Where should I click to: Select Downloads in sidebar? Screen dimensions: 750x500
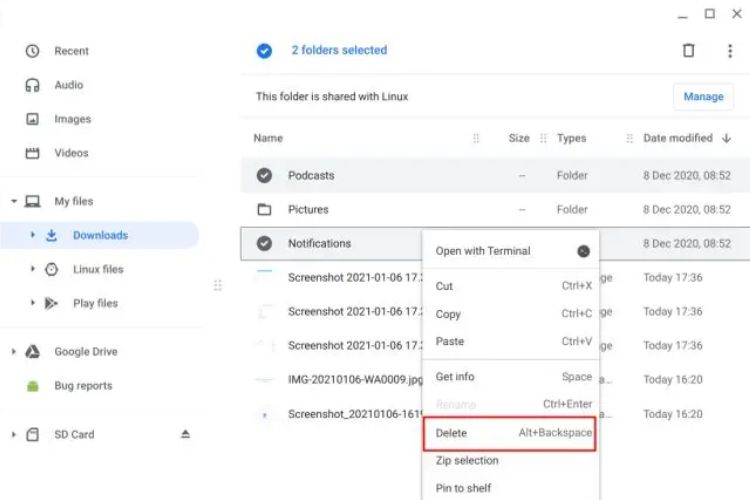(x=99, y=235)
